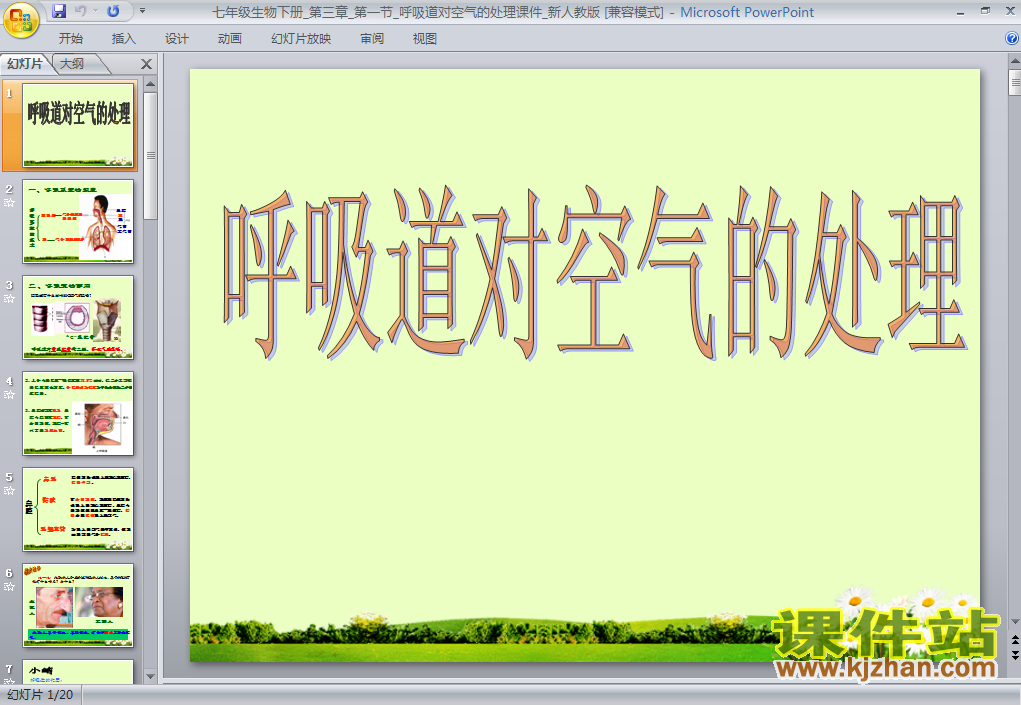
Task: Click thumbnail pane scroll up arrow
Action: 150,84
